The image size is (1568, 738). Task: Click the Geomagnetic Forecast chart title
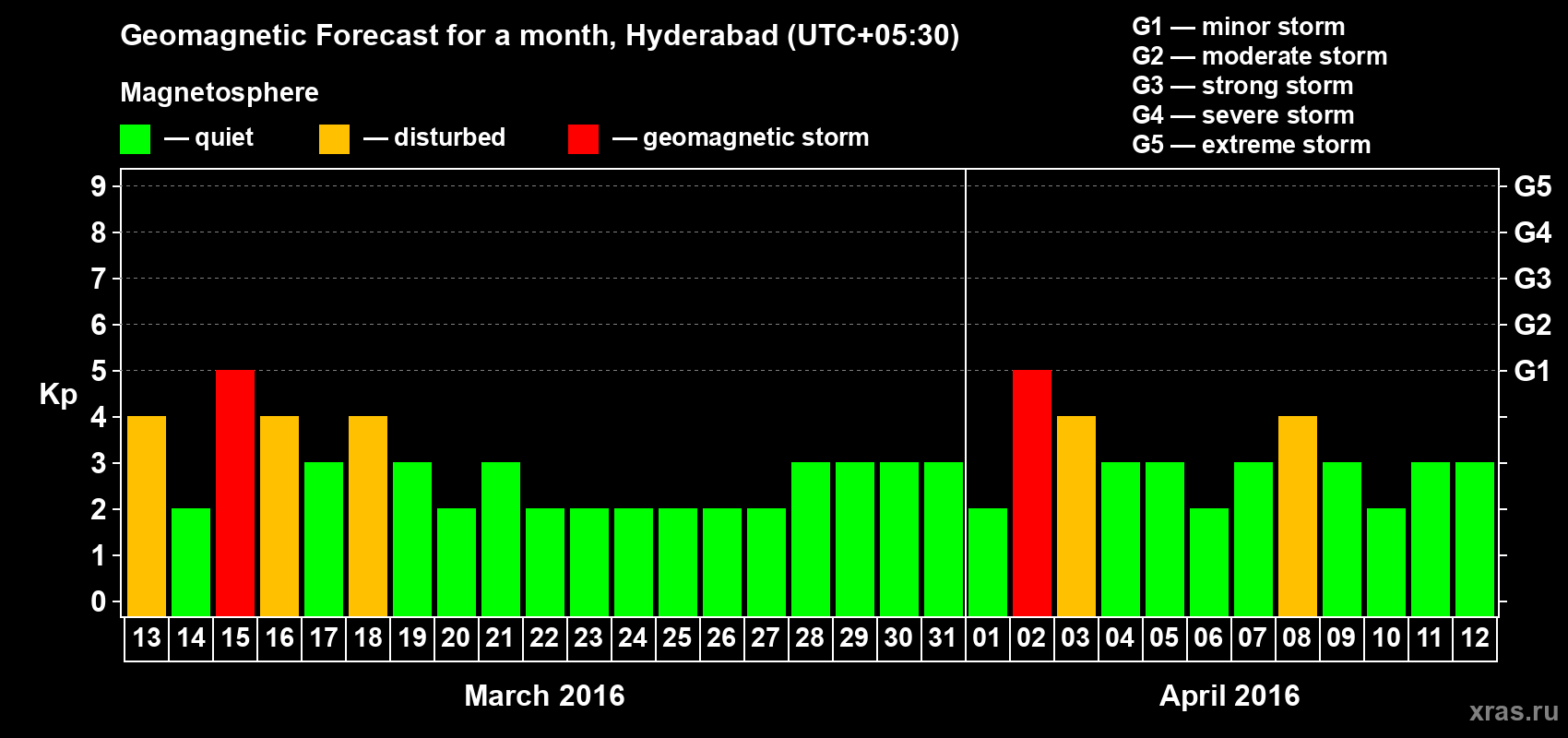540,35
